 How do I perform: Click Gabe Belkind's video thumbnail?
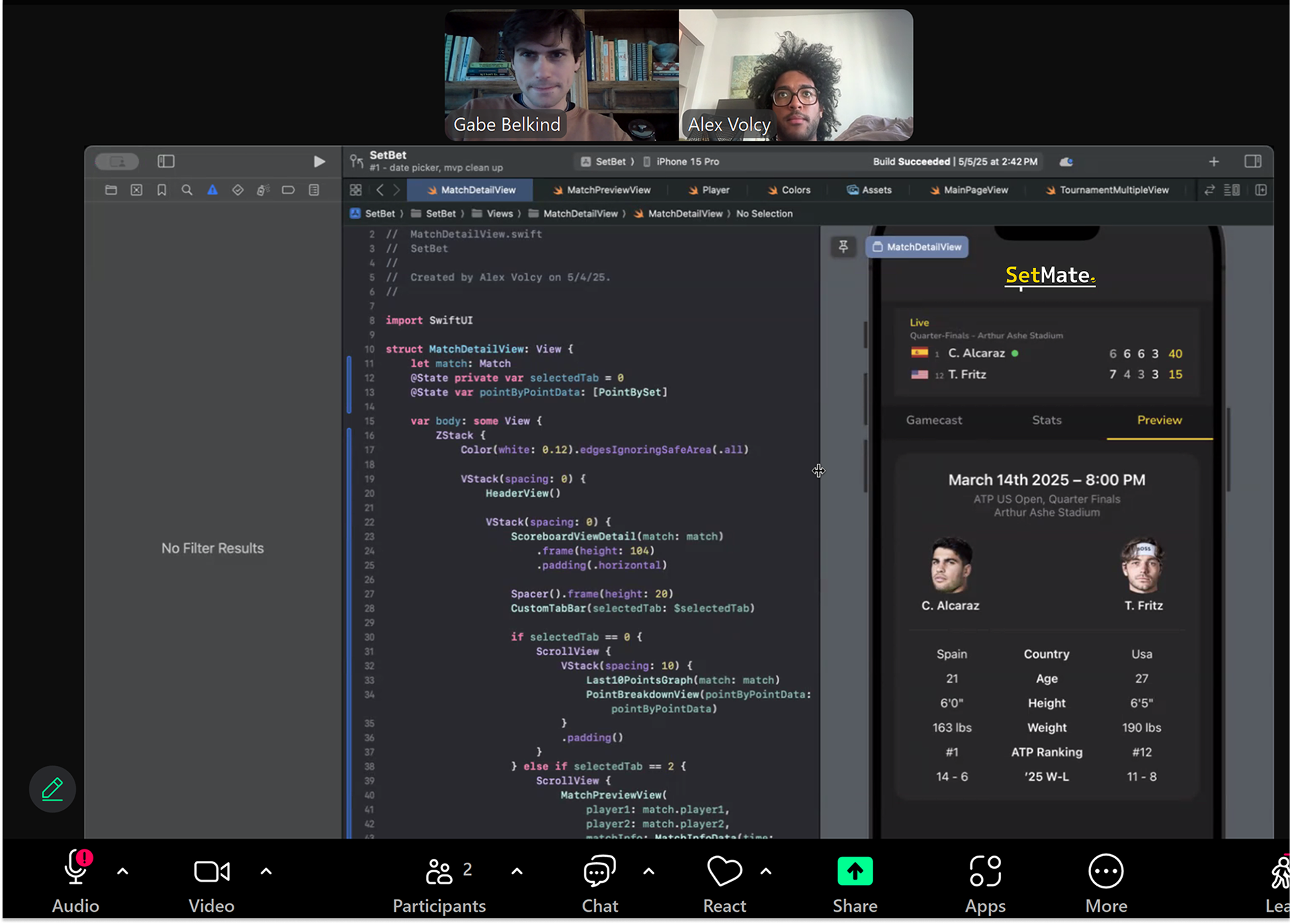pyautogui.click(x=562, y=75)
